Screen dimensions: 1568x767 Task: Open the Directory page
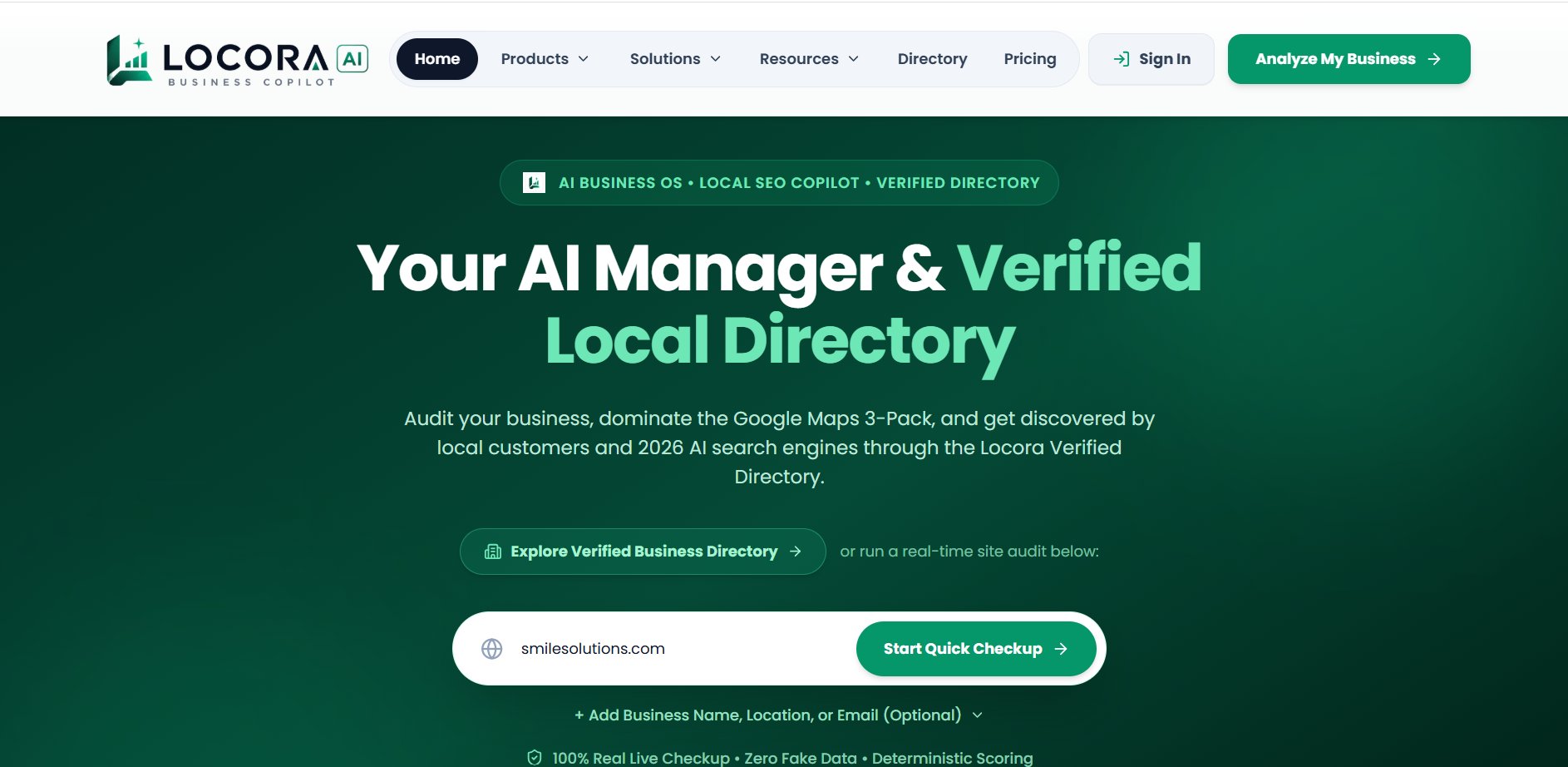(932, 59)
